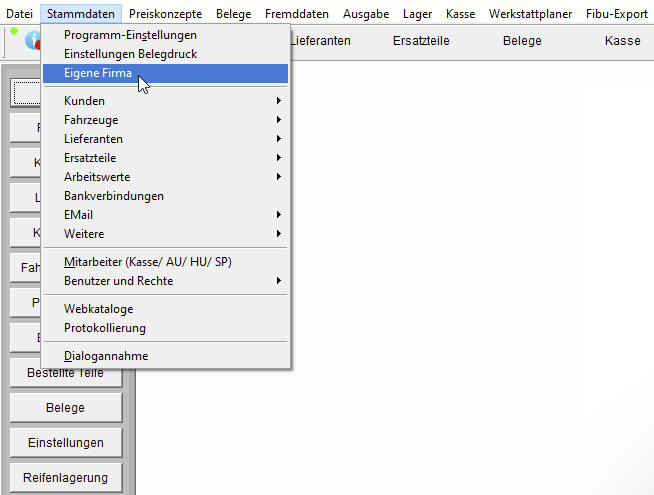Click the sidebar button starting with Fah

pos(26,267)
